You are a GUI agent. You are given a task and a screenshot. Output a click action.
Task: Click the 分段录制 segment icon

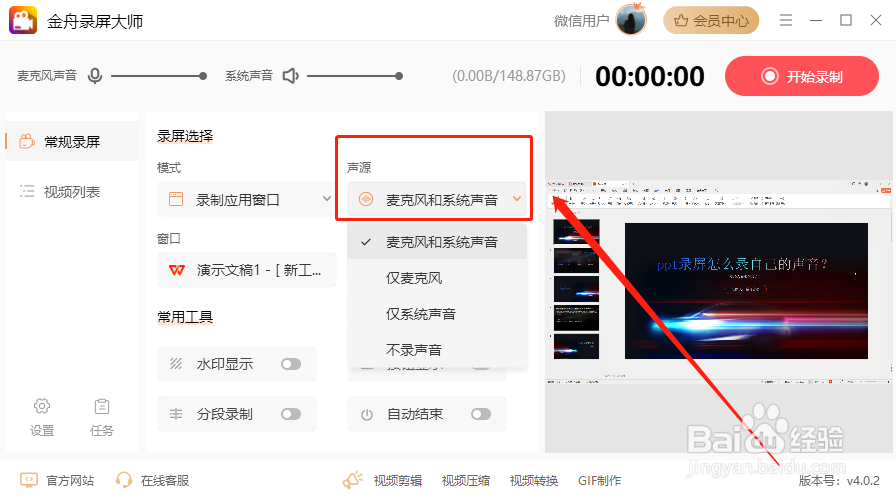176,414
